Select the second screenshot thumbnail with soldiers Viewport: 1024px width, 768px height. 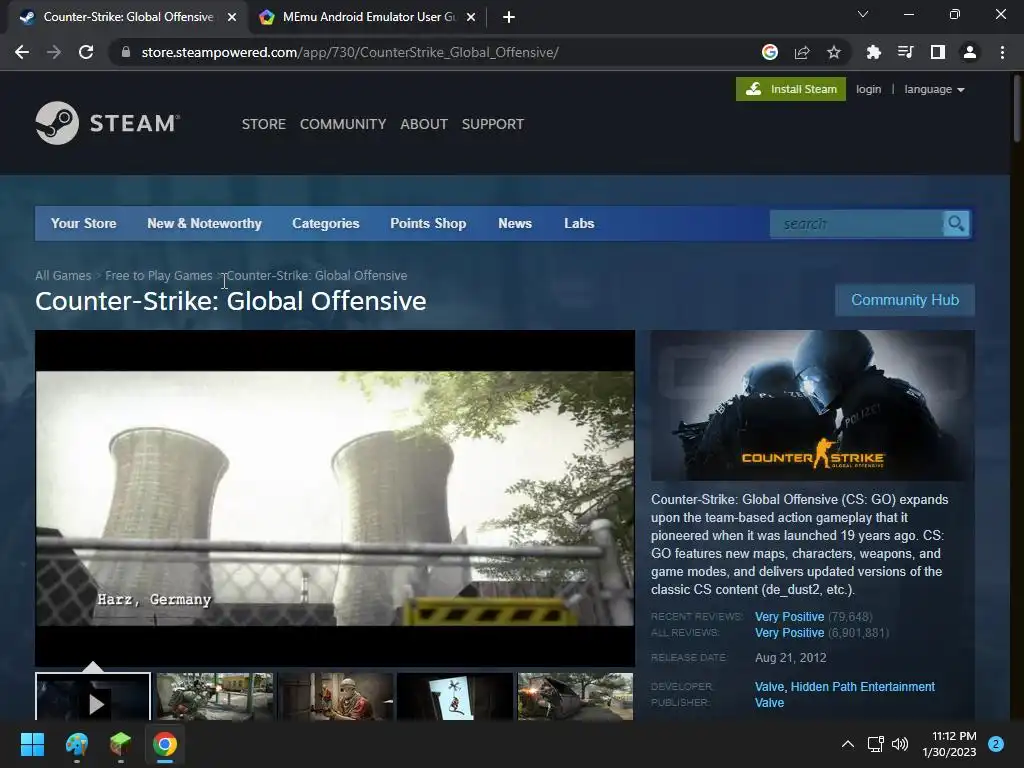point(215,697)
